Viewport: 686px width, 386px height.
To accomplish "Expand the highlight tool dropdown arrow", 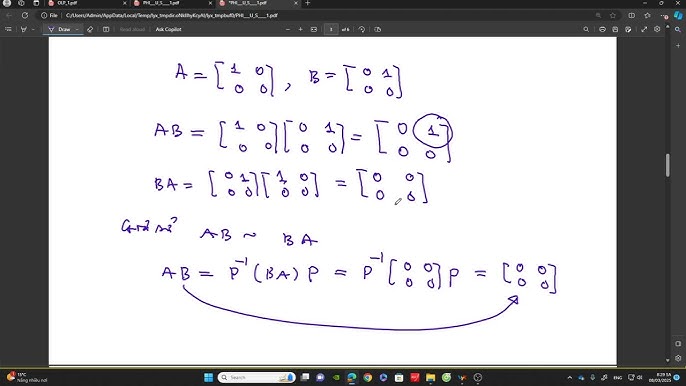I will point(33,29).
